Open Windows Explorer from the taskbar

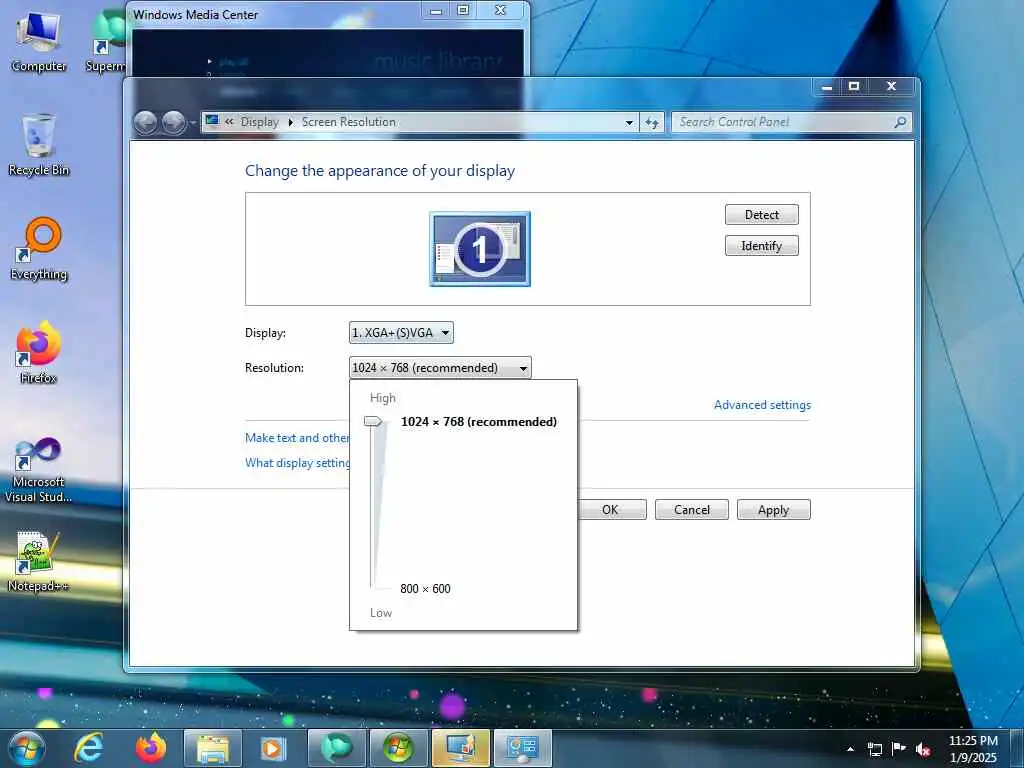213,748
